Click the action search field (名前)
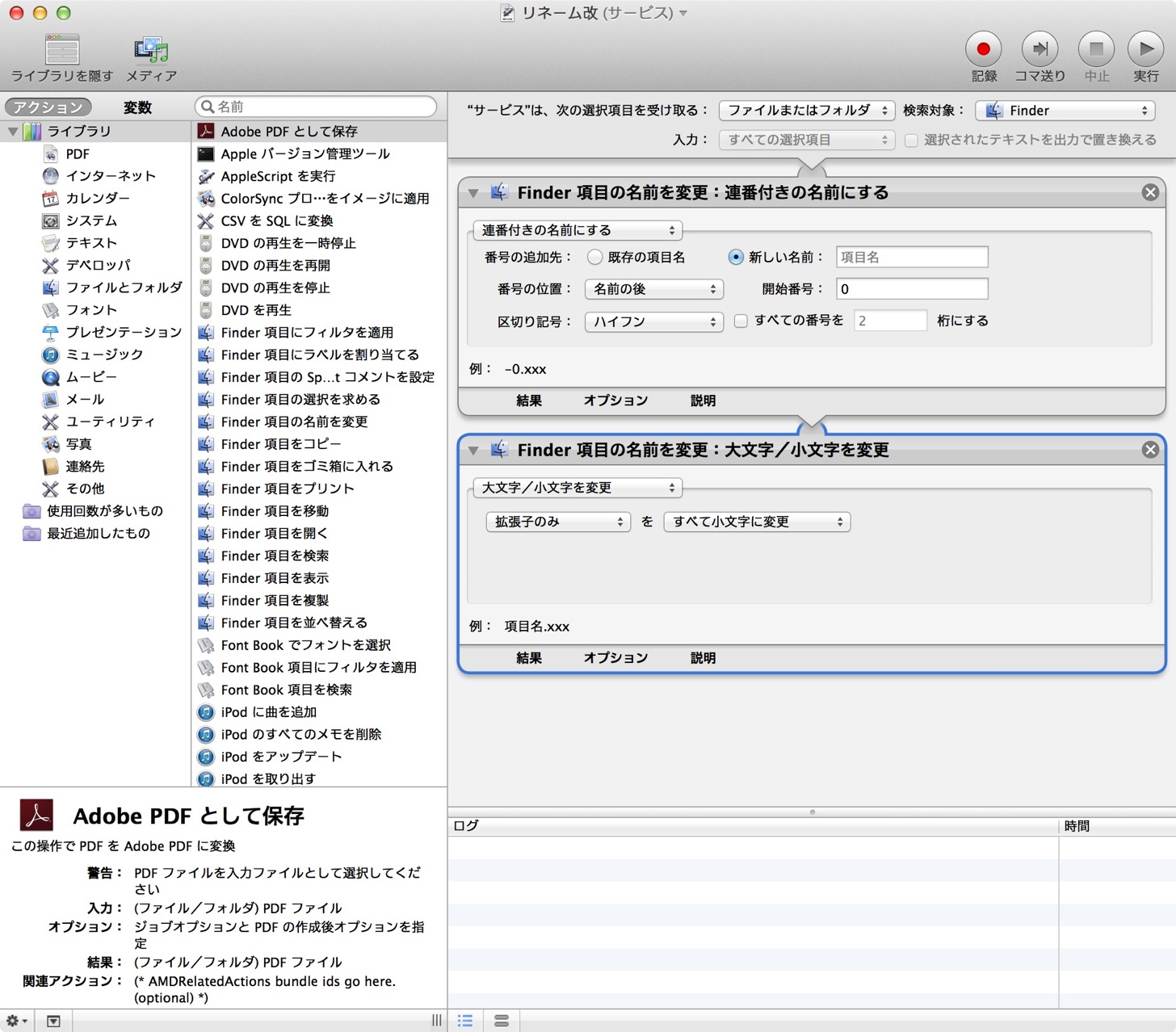Image resolution: width=1176 pixels, height=1032 pixels. click(x=316, y=107)
